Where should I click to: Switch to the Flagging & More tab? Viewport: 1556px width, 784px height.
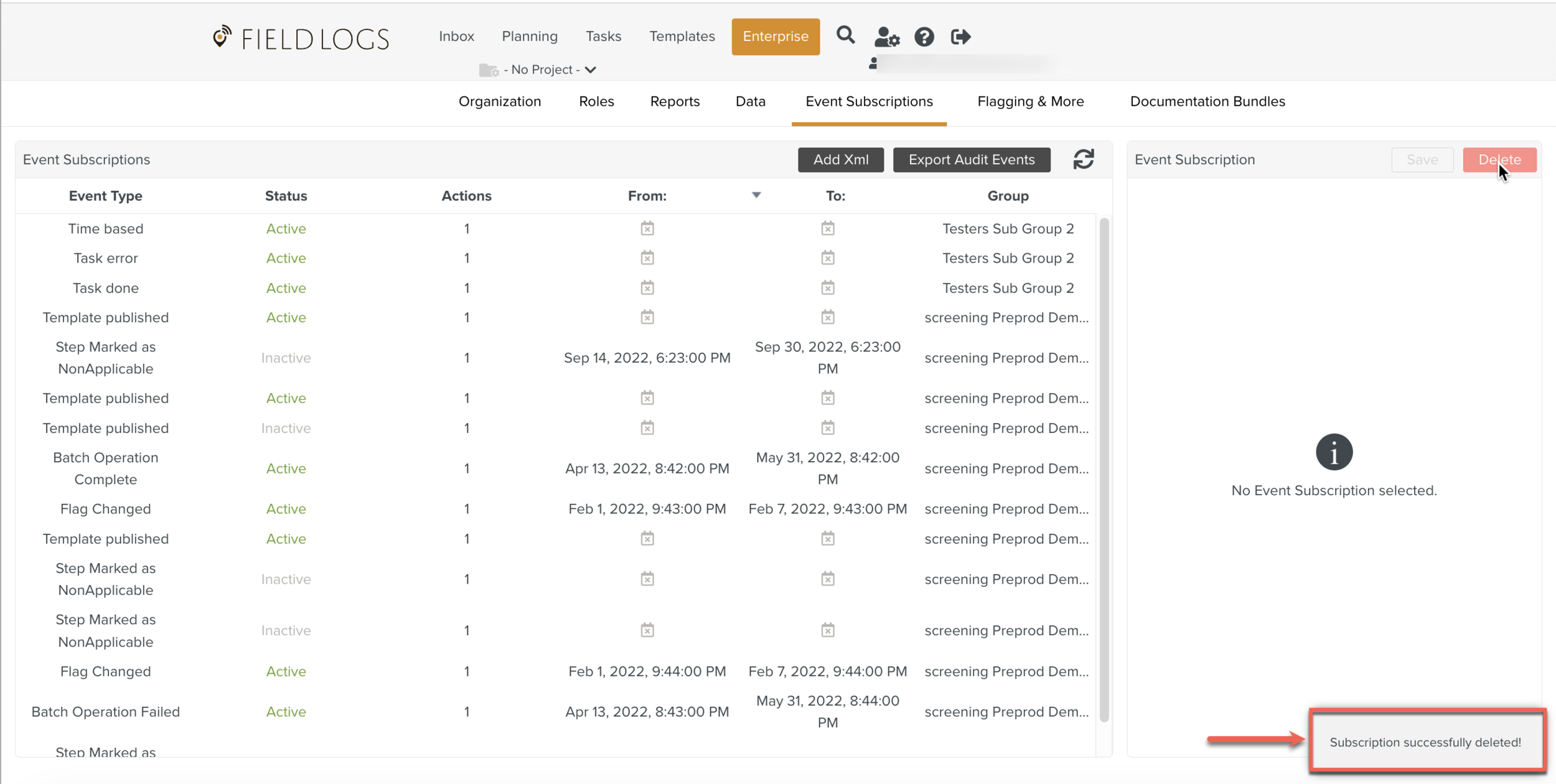coord(1030,101)
